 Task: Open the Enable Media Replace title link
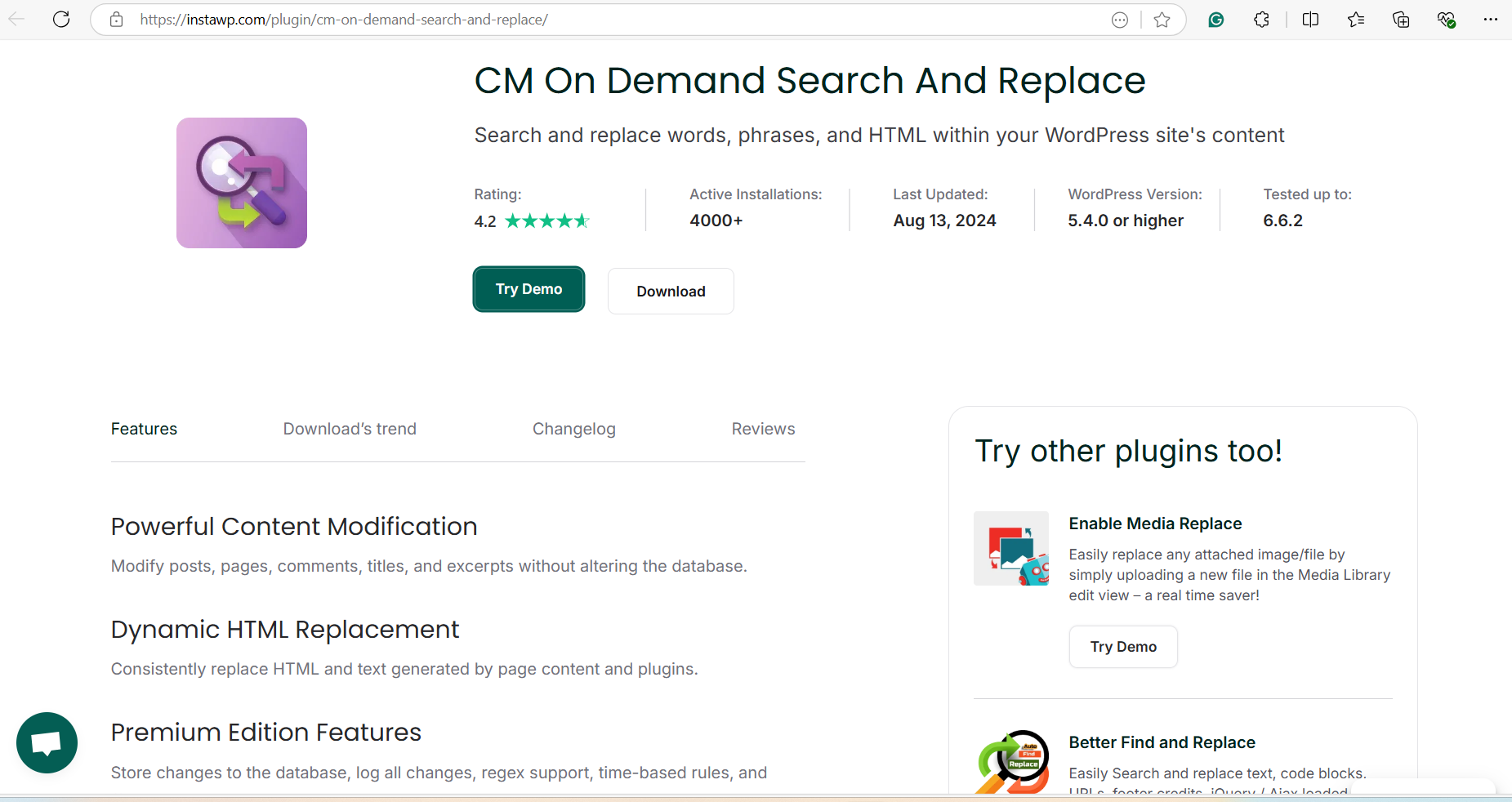1155,524
